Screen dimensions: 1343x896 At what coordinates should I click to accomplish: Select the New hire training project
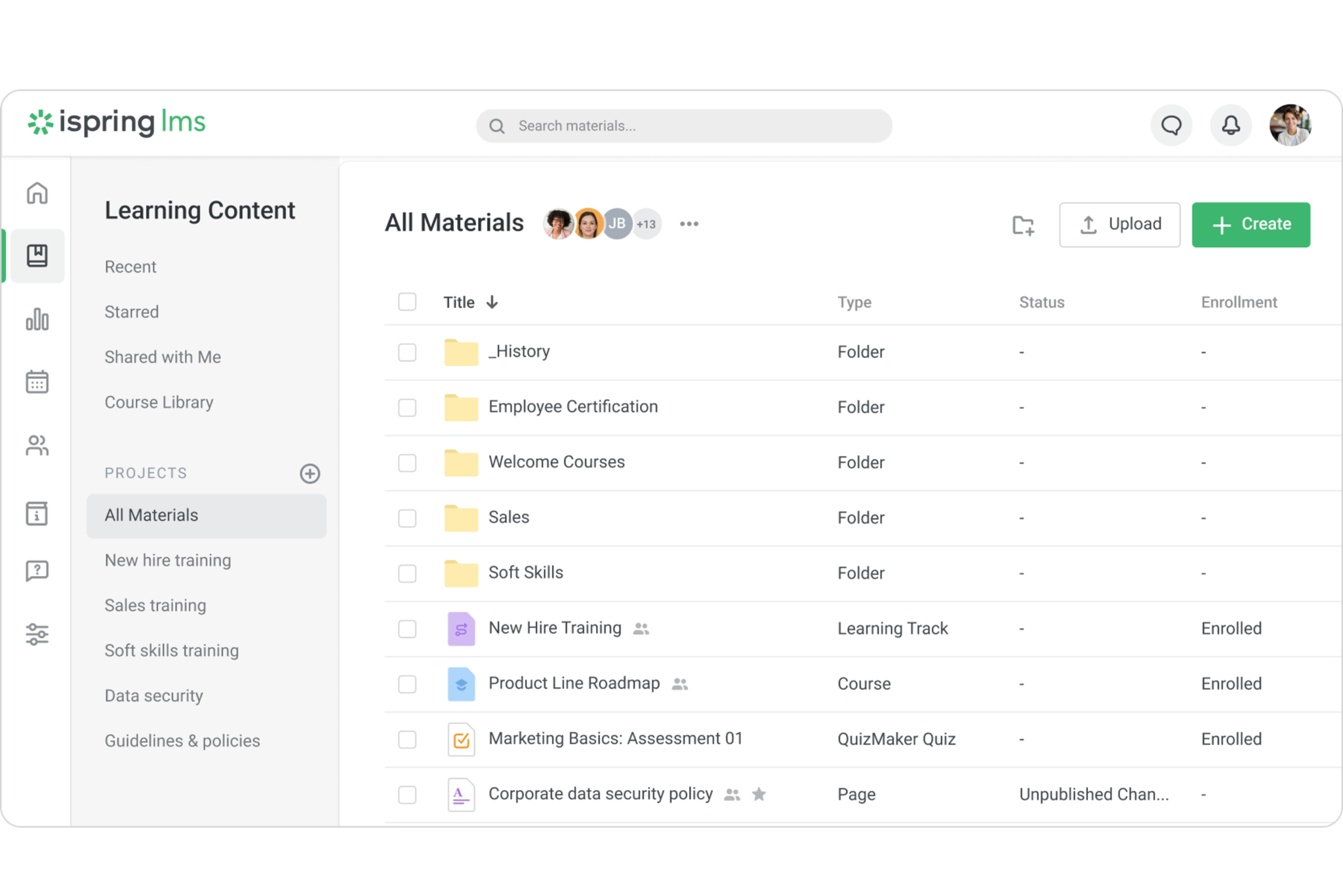(x=168, y=560)
